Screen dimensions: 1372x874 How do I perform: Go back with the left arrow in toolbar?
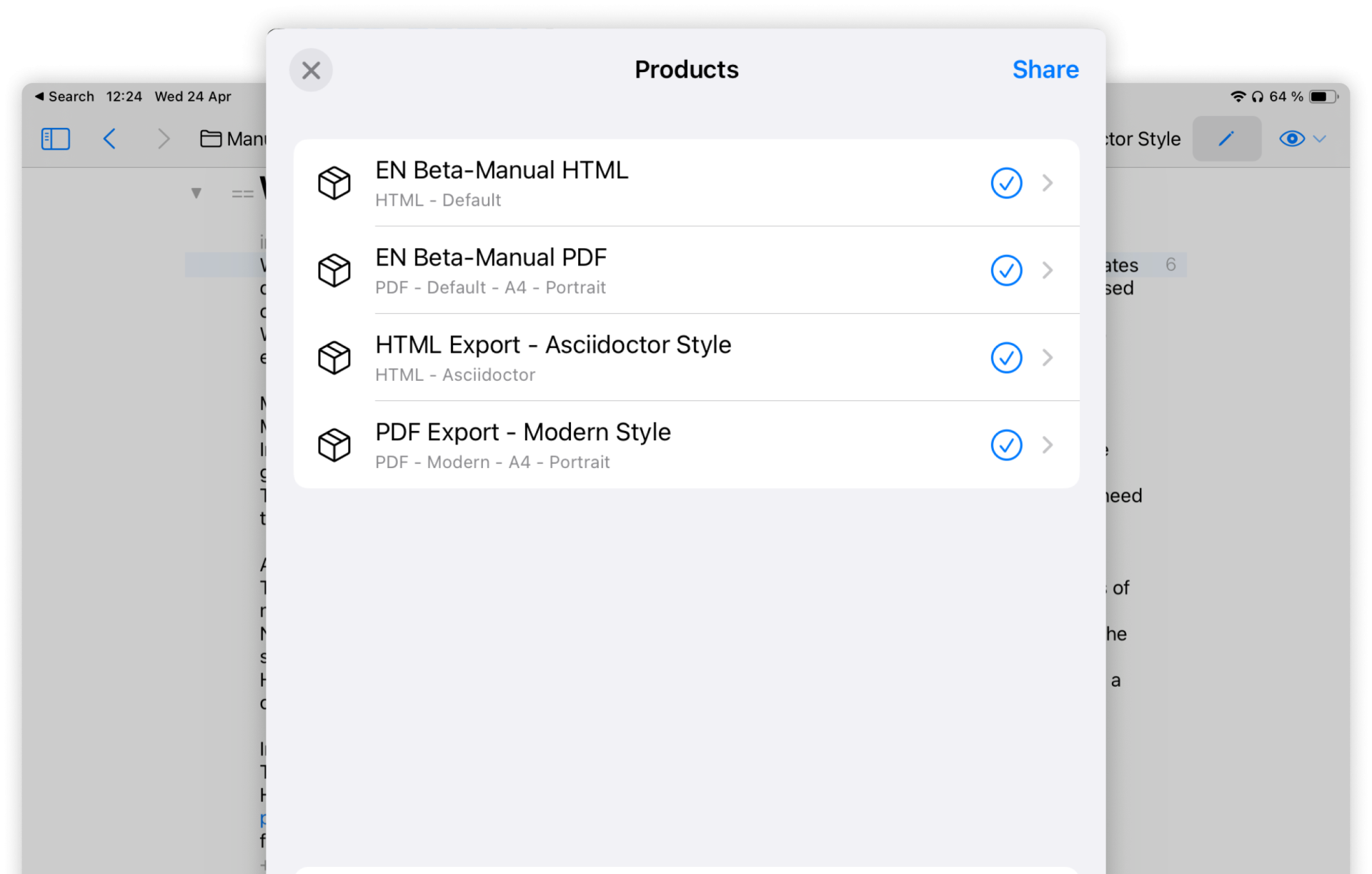(109, 139)
